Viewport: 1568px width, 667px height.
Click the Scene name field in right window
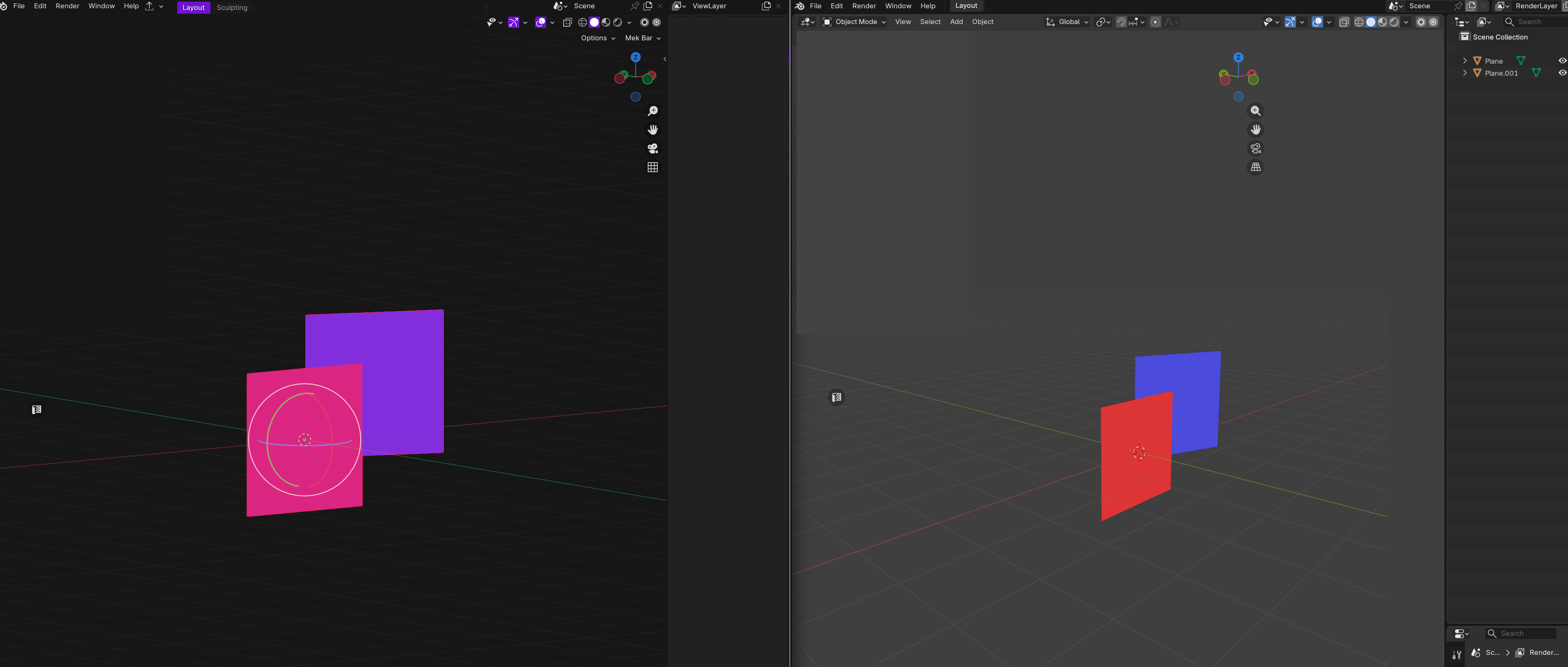pyautogui.click(x=1428, y=6)
